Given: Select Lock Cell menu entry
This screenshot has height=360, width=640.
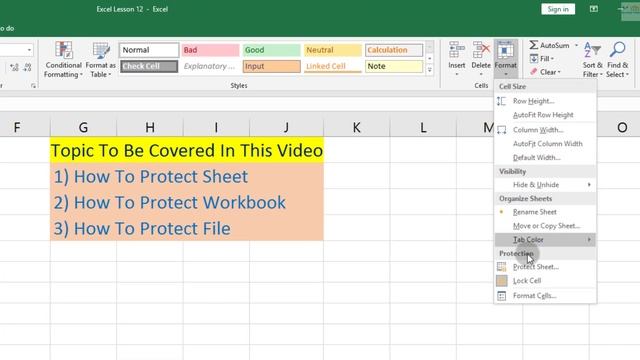Looking at the screenshot, I should coord(545,281).
